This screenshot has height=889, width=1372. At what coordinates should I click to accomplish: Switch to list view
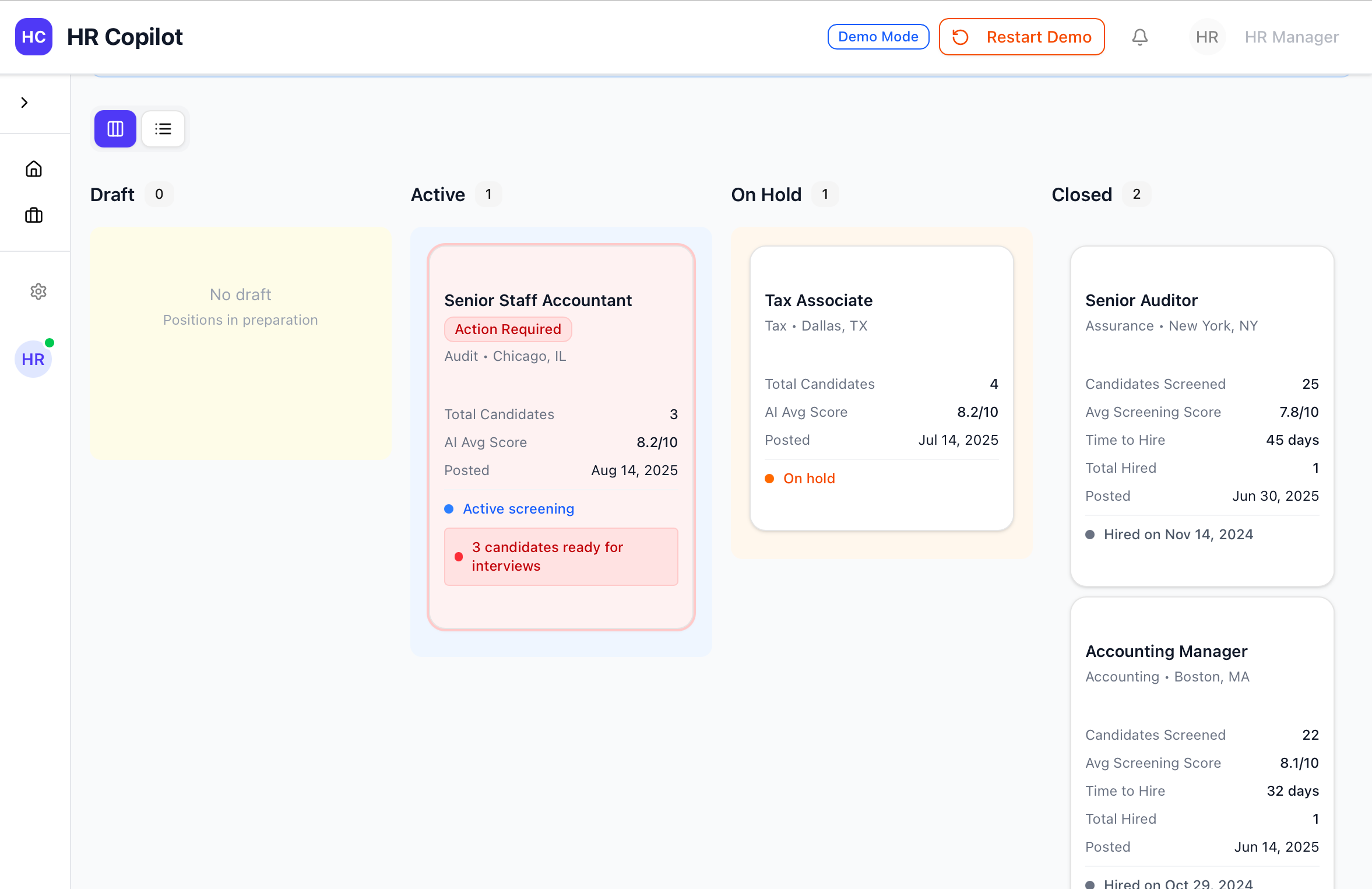pos(163,129)
